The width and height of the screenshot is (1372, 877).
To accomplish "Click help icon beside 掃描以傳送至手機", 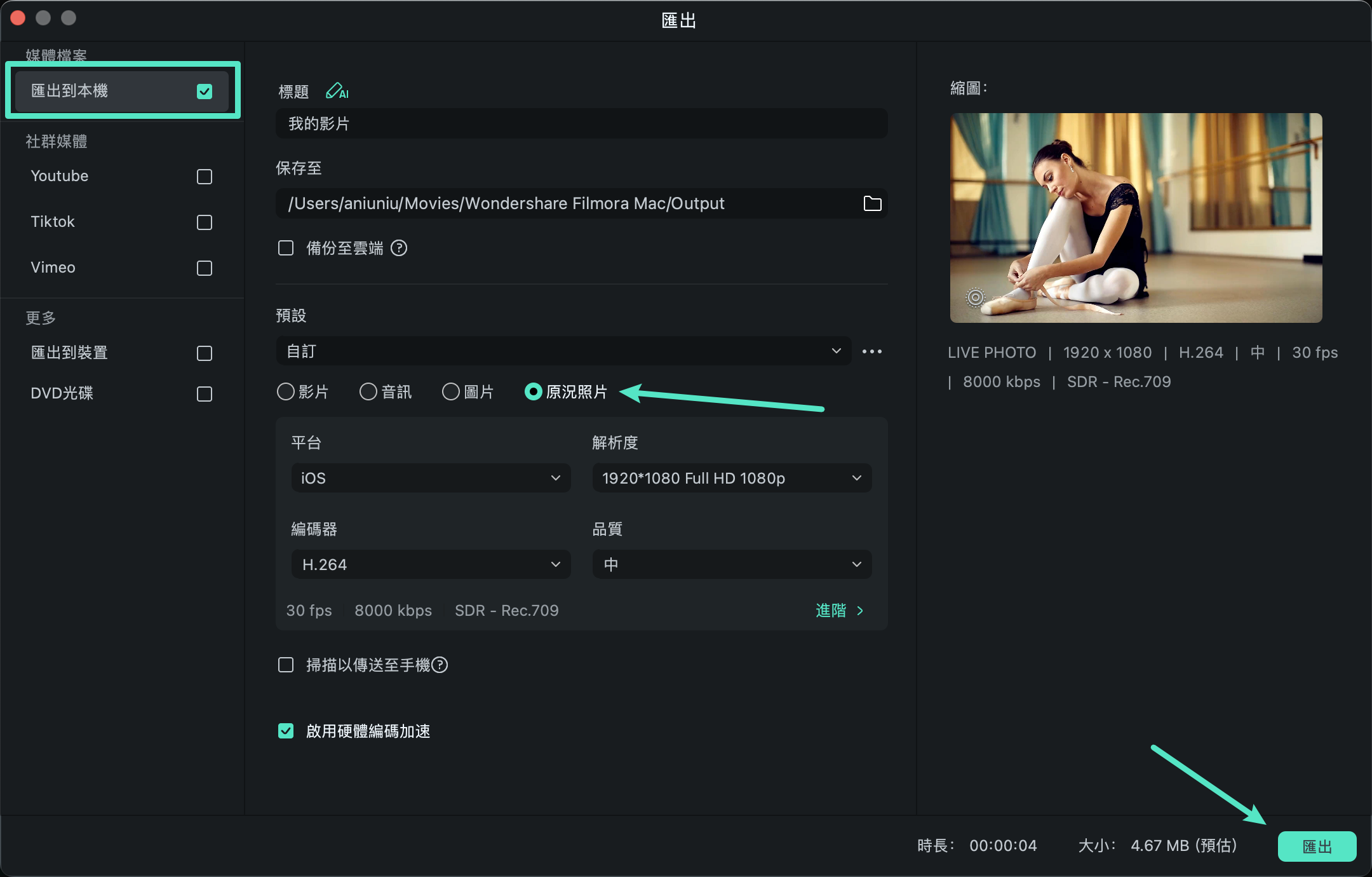I will point(440,665).
